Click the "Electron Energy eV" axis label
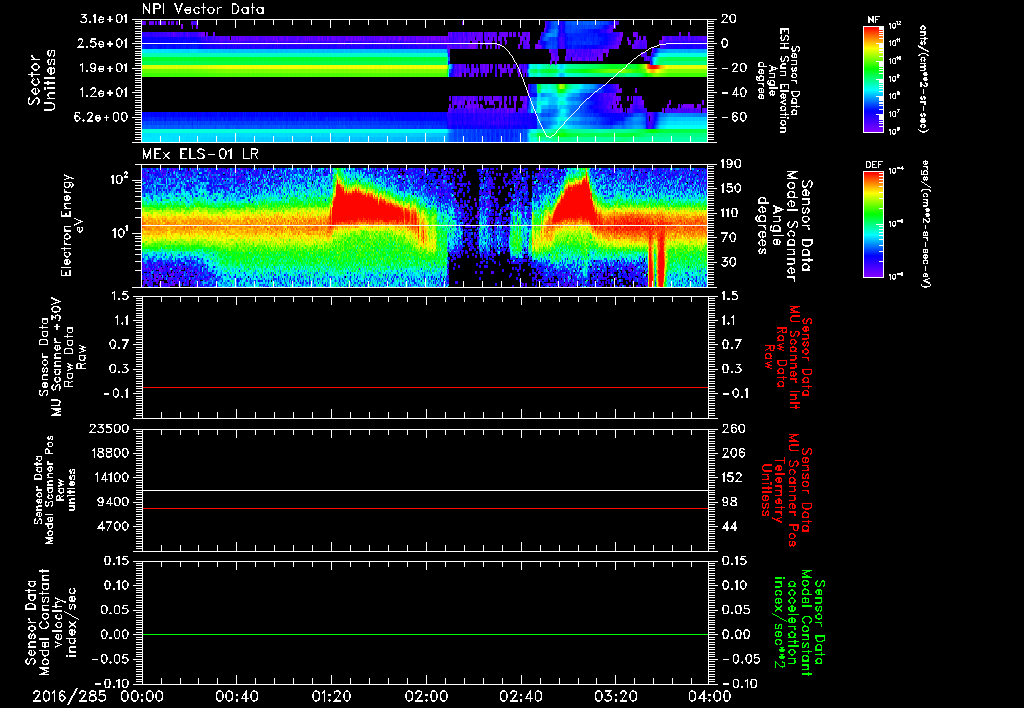1024x708 pixels. tap(72, 226)
